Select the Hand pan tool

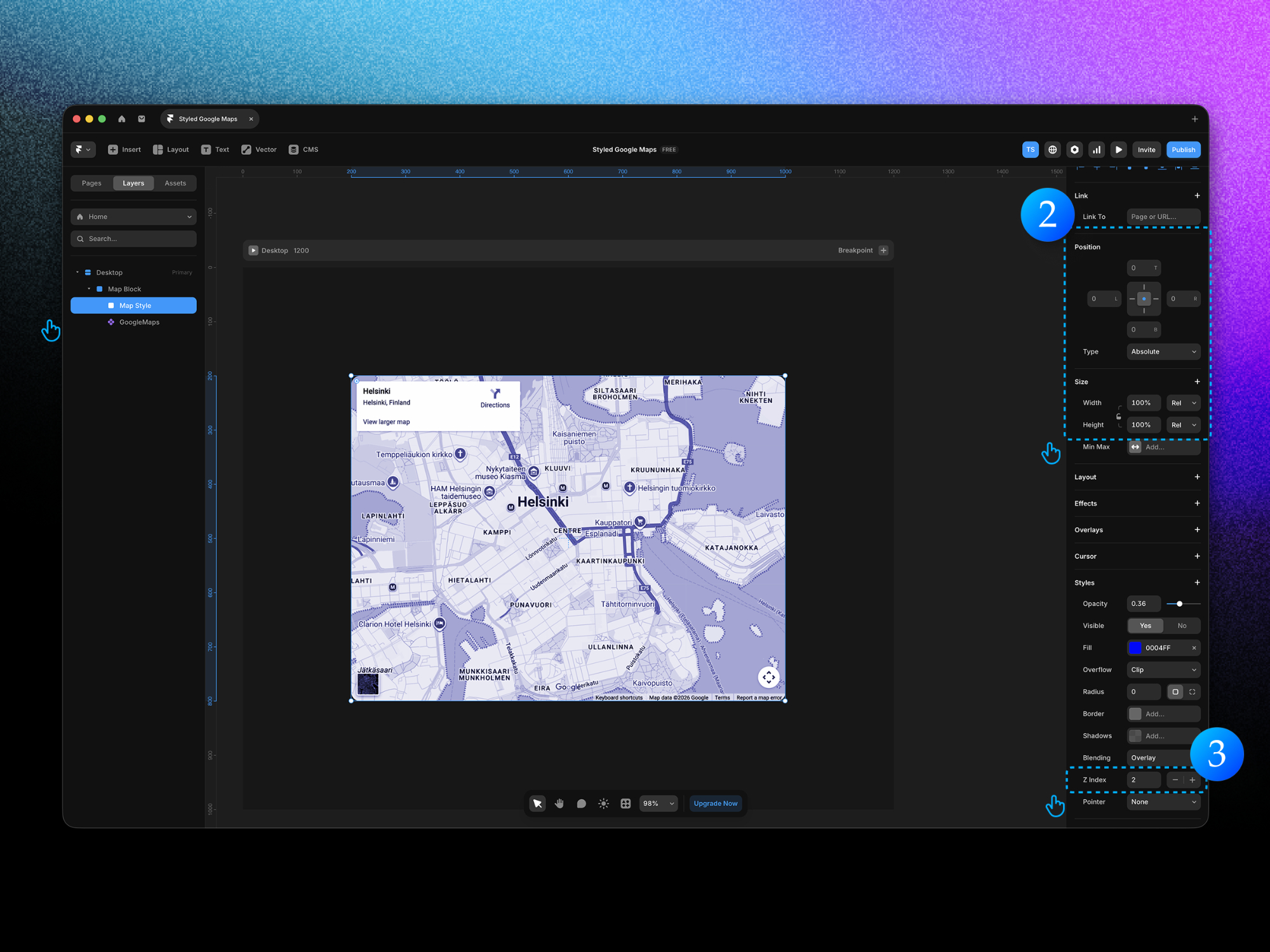559,803
